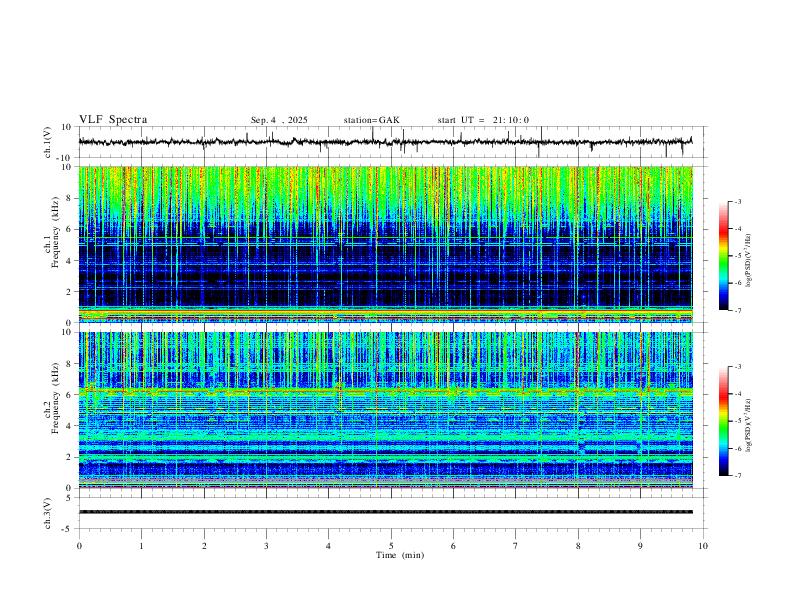Click the "2" tick on the time axis
The height and width of the screenshot is (612, 792).
tap(204, 546)
